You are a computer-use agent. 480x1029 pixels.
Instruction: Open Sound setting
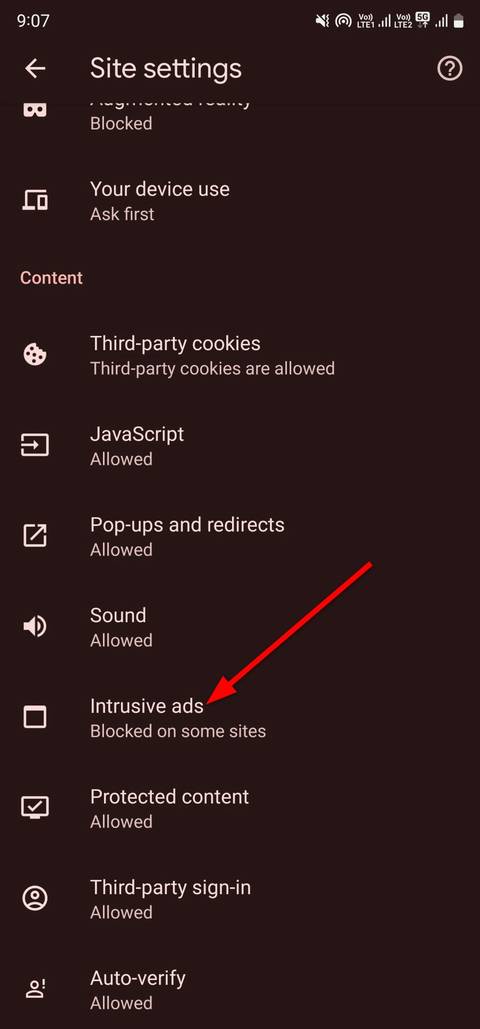click(x=240, y=627)
